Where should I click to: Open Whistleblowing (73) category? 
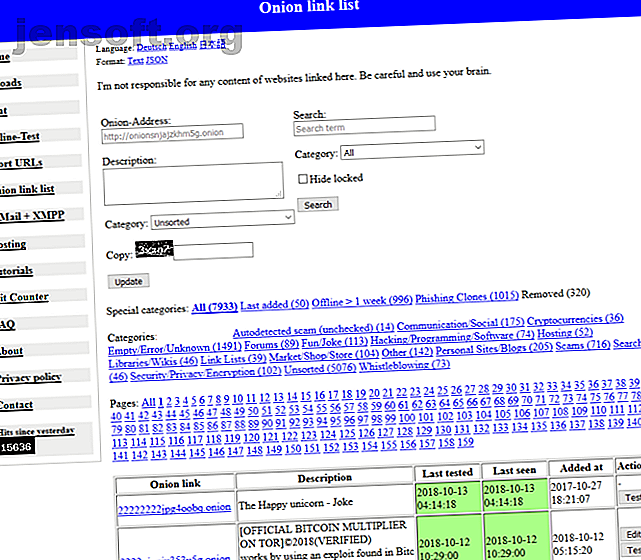pyautogui.click(x=405, y=365)
